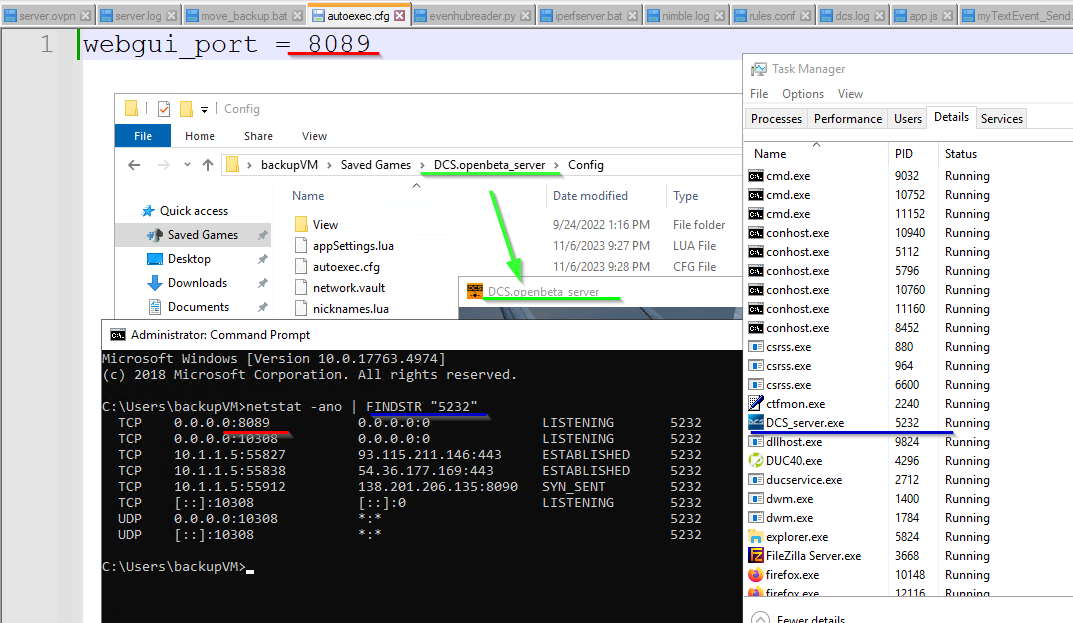The height and width of the screenshot is (623, 1073).
Task: Unpin Desktop using its pin icon
Action: pyautogui.click(x=262, y=259)
